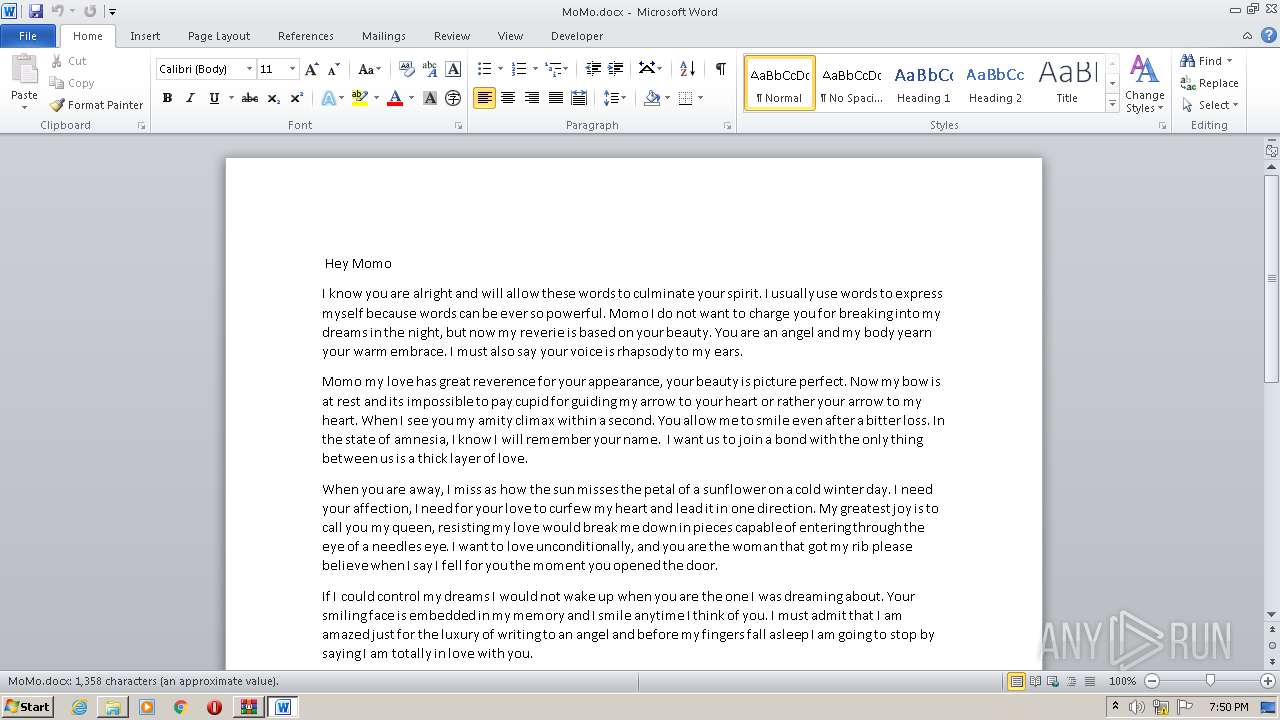
Task: Apply strikethrough formatting
Action: [x=250, y=98]
